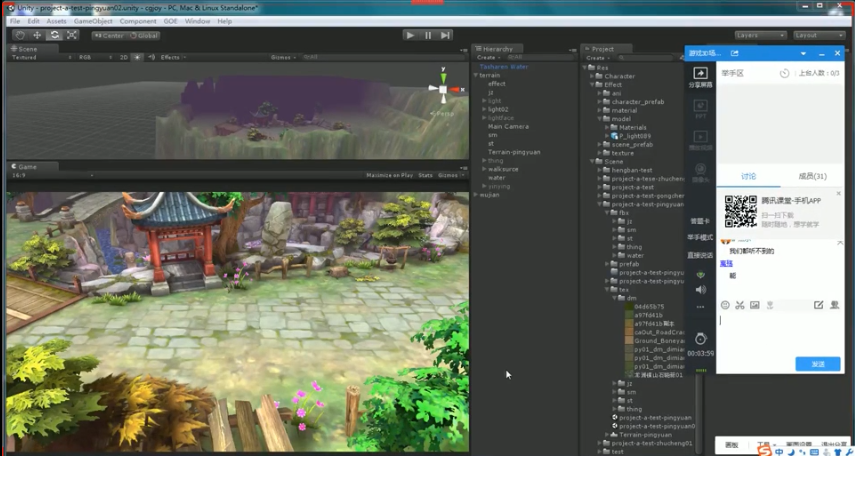The width and height of the screenshot is (855, 479).
Task: Open the Layers dropdown
Action: 760,35
